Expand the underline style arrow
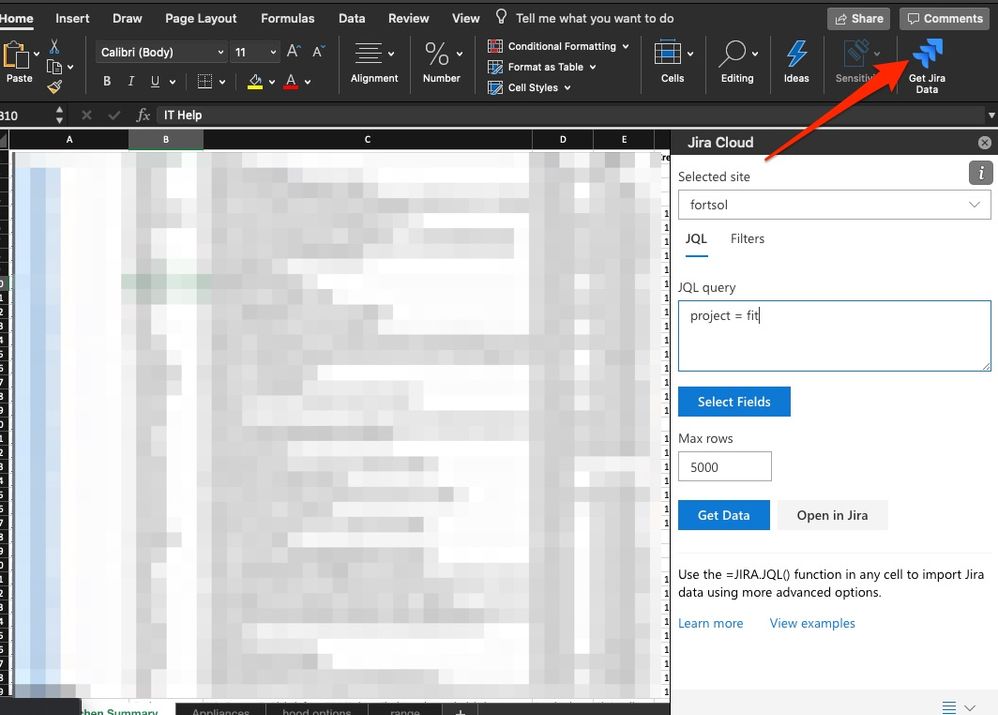 click(x=172, y=81)
